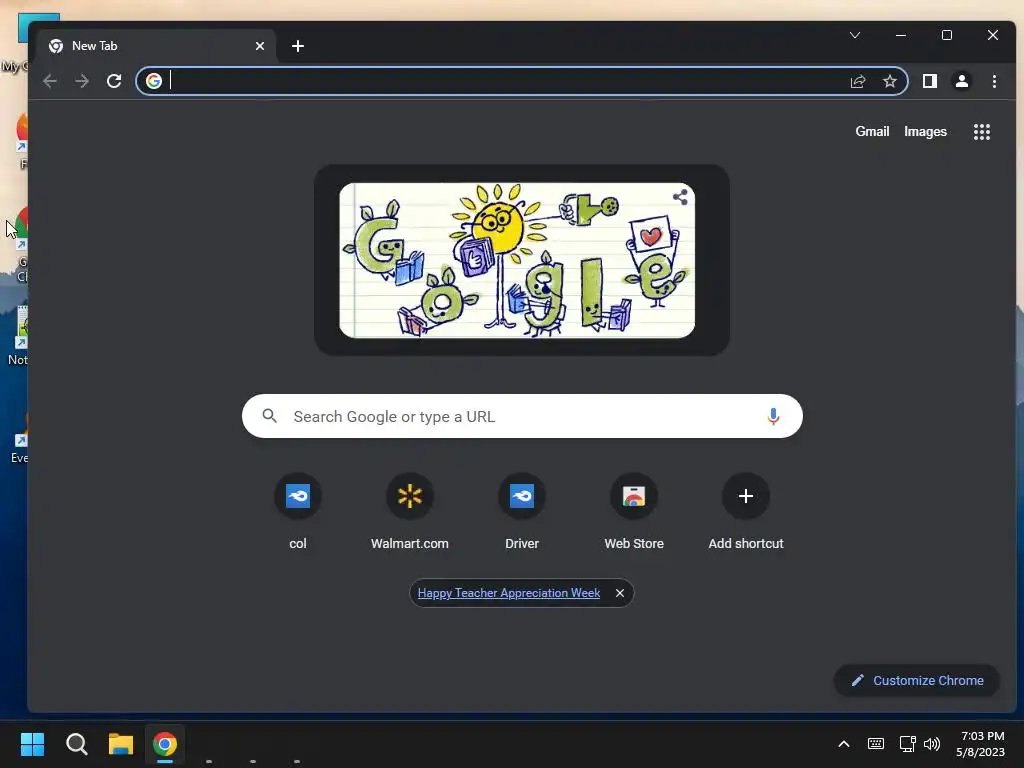Viewport: 1024px width, 768px height.
Task: Click the Google icon in address bar
Action: [x=154, y=81]
